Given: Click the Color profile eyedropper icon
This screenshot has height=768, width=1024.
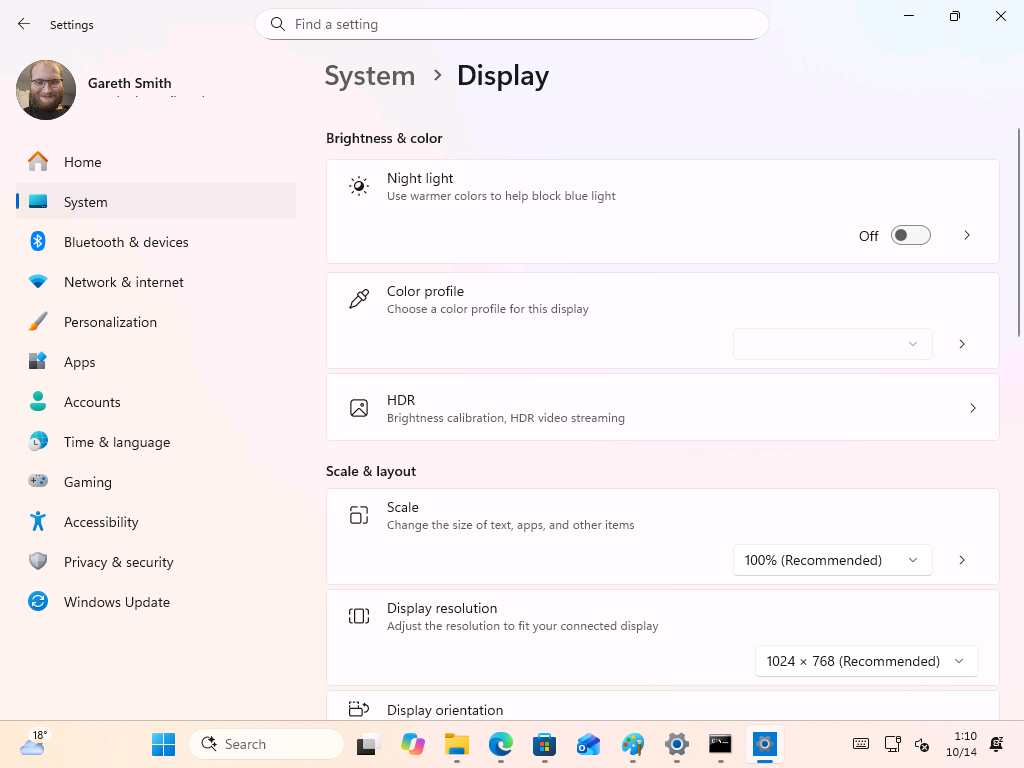Looking at the screenshot, I should pos(359,299).
